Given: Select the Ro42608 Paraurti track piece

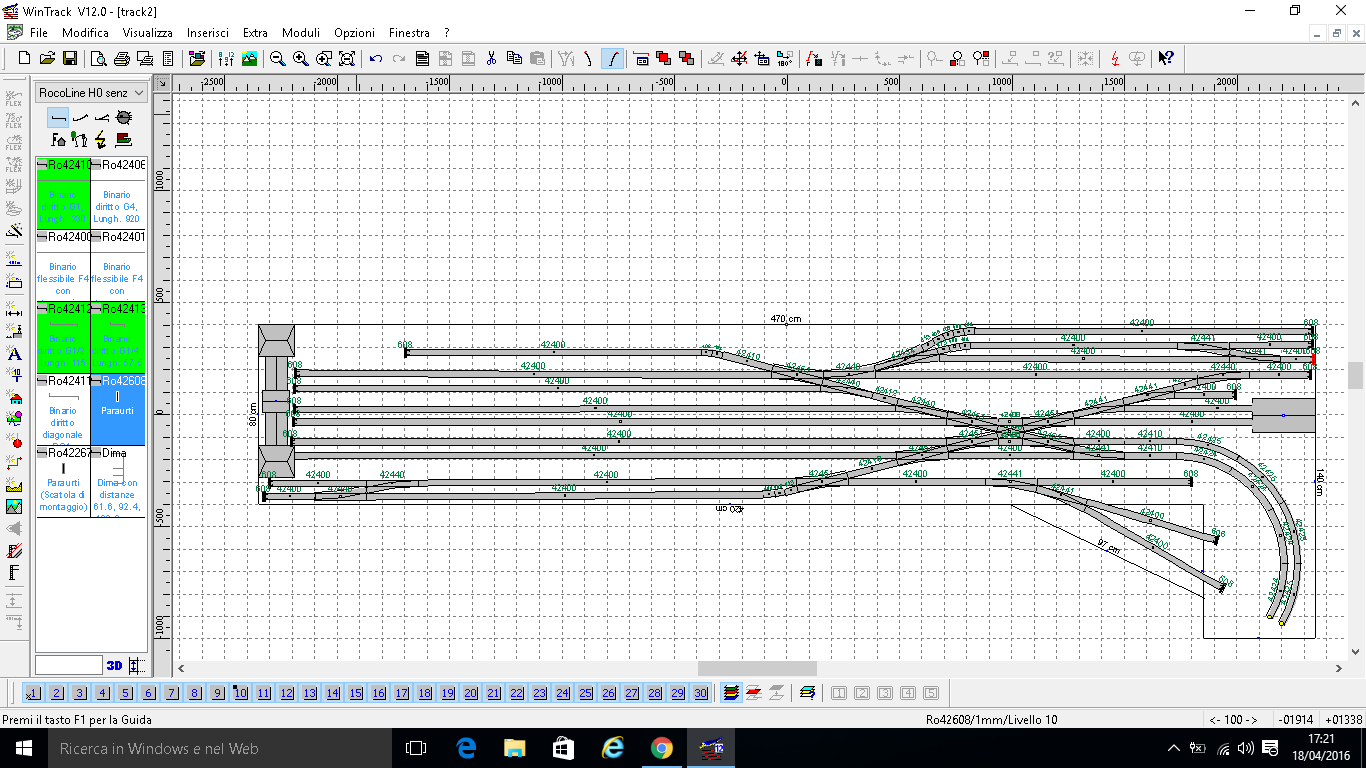Looking at the screenshot, I should tap(118, 410).
